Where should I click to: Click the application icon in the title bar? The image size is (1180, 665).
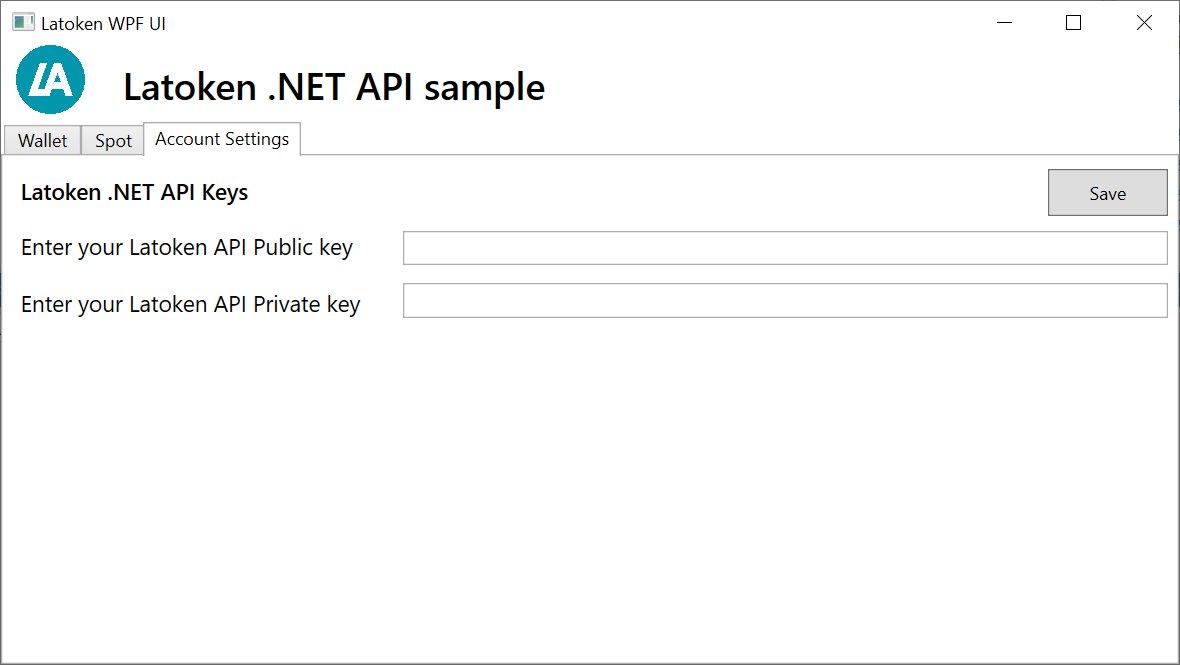[x=22, y=20]
